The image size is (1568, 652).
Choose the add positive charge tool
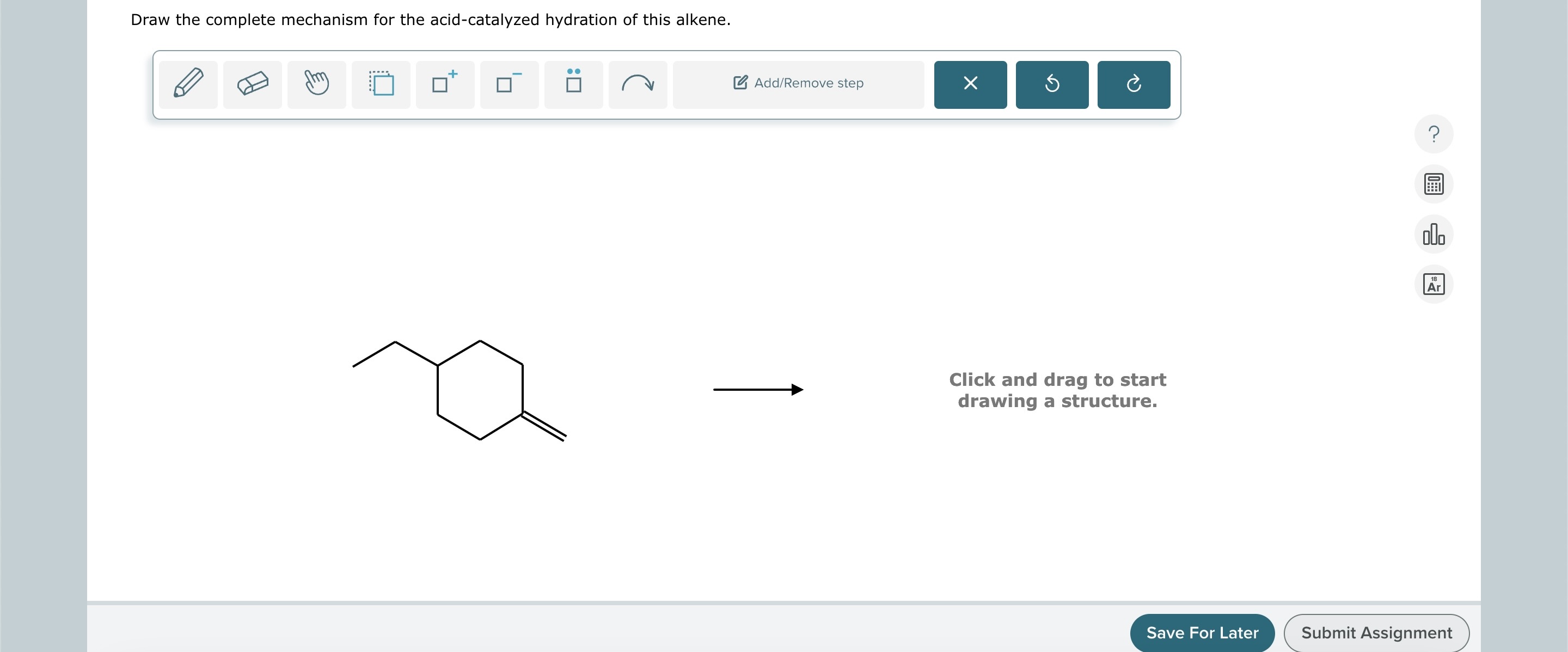pyautogui.click(x=444, y=84)
